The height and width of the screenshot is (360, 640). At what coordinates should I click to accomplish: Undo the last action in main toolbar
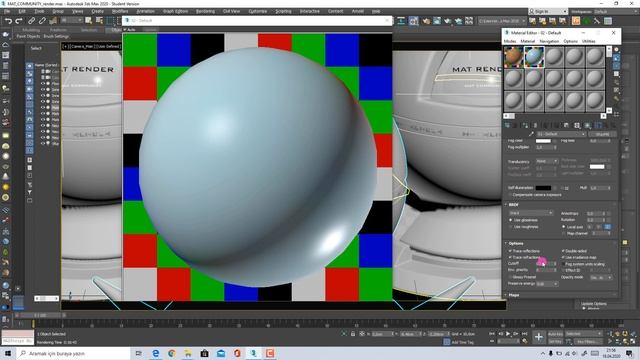pyautogui.click(x=8, y=21)
